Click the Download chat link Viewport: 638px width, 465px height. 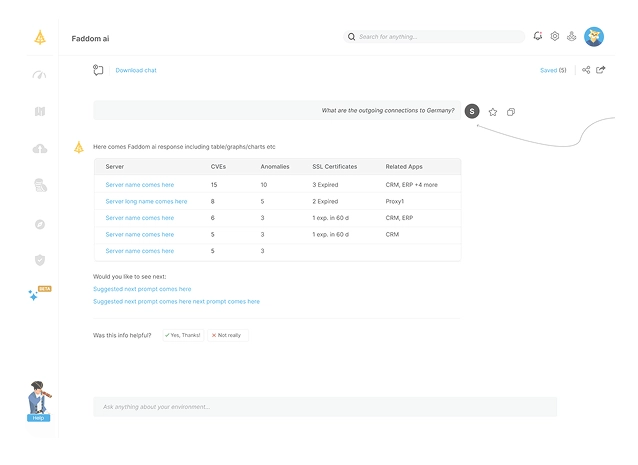click(x=136, y=70)
